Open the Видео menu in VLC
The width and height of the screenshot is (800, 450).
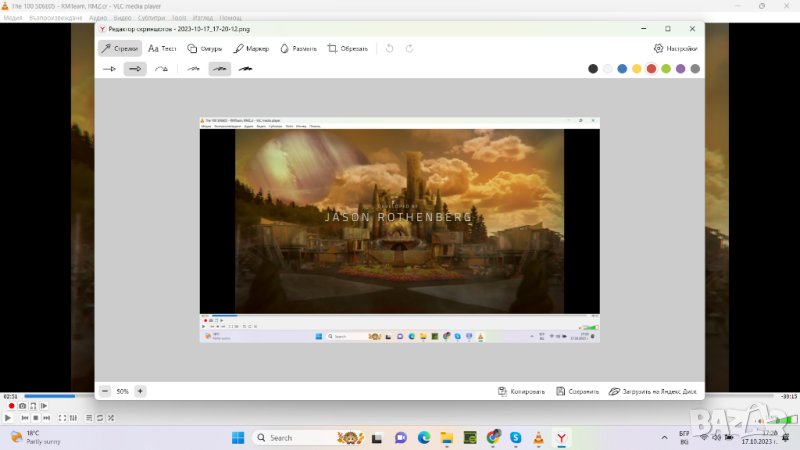coord(122,18)
